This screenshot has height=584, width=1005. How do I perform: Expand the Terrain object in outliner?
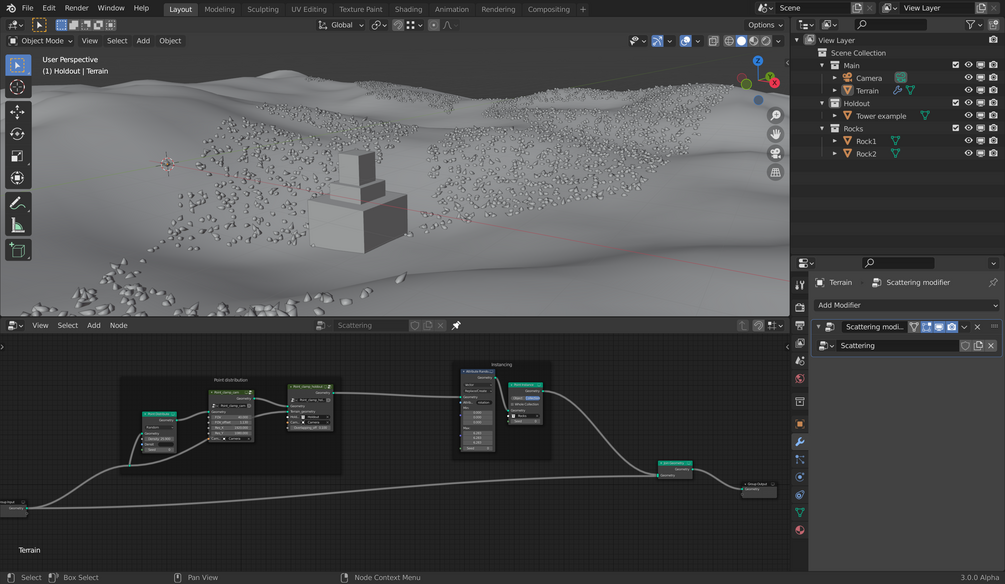(x=835, y=90)
